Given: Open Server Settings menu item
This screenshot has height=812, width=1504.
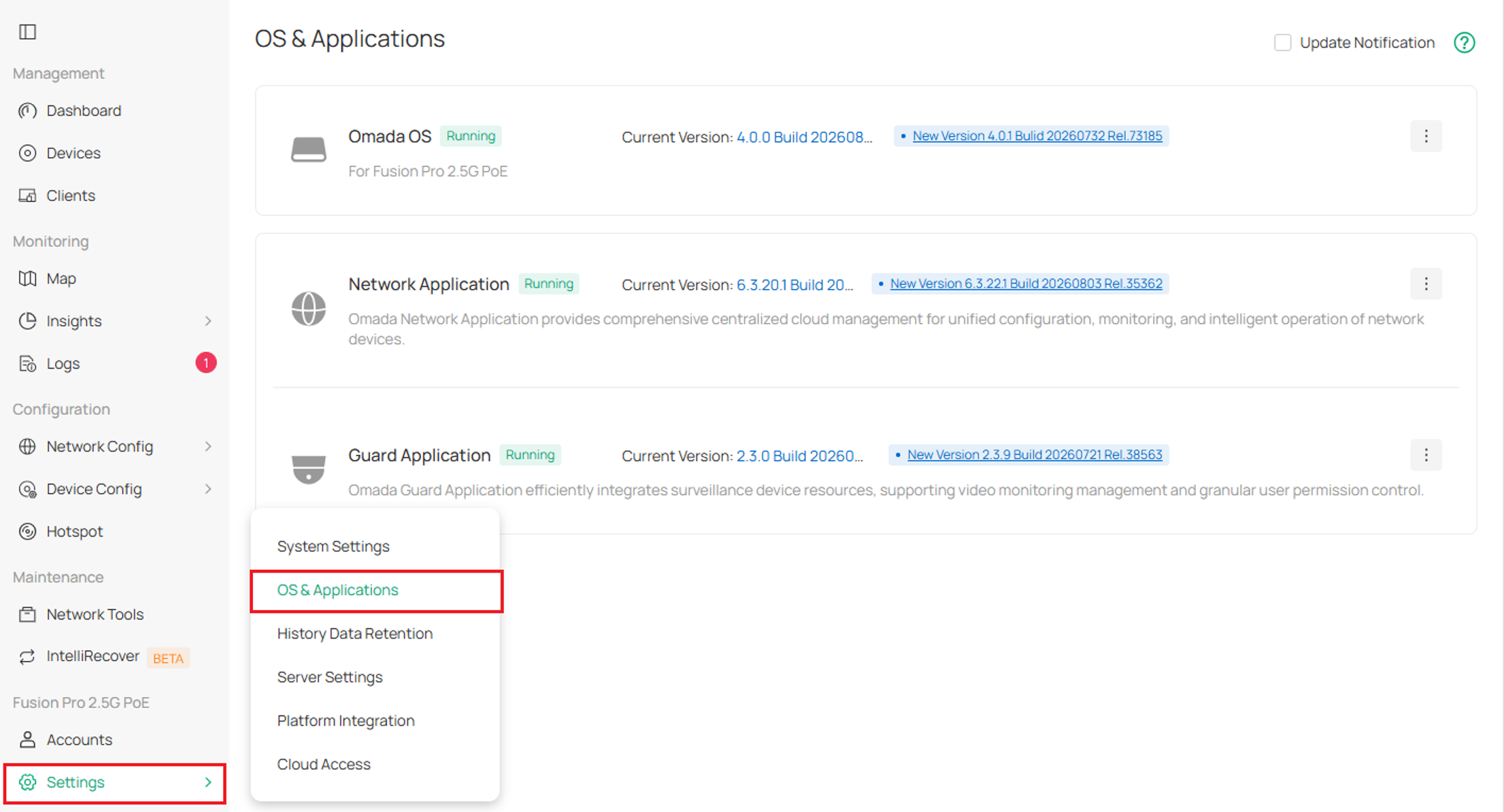Looking at the screenshot, I should click(375, 677).
